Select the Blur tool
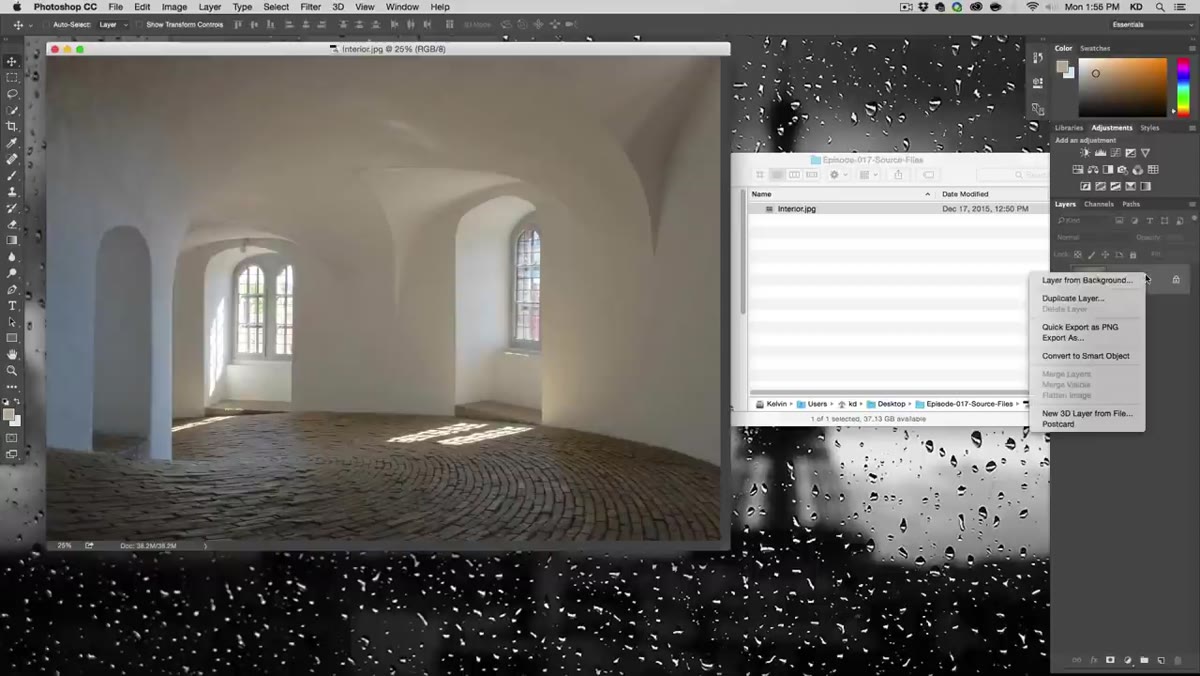Screen dimensions: 1200x676 click(x=12, y=257)
